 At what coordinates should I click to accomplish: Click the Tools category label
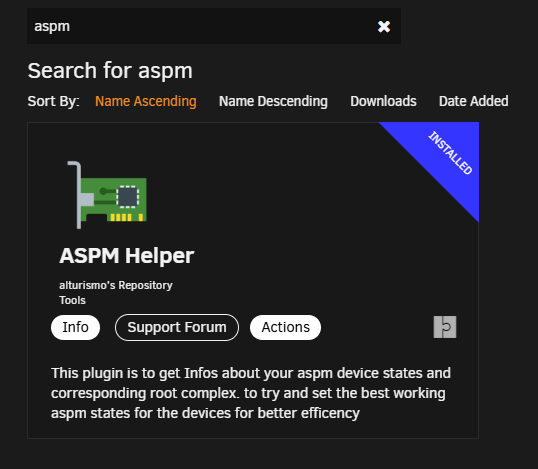tap(72, 300)
